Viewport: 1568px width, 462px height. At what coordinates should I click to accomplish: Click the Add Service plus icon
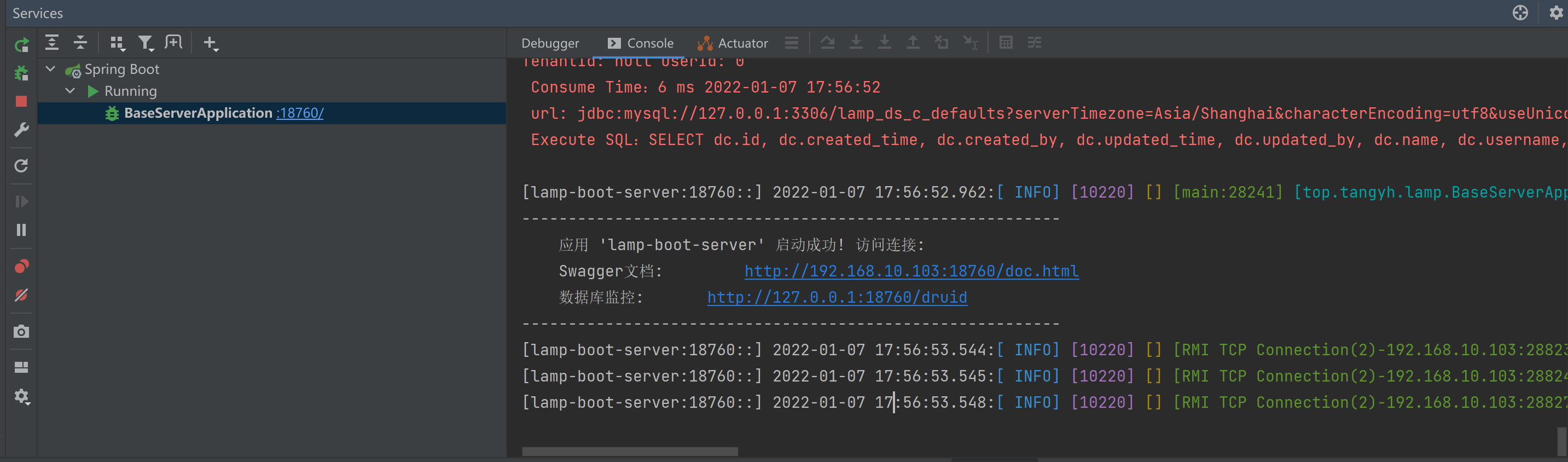pos(210,43)
